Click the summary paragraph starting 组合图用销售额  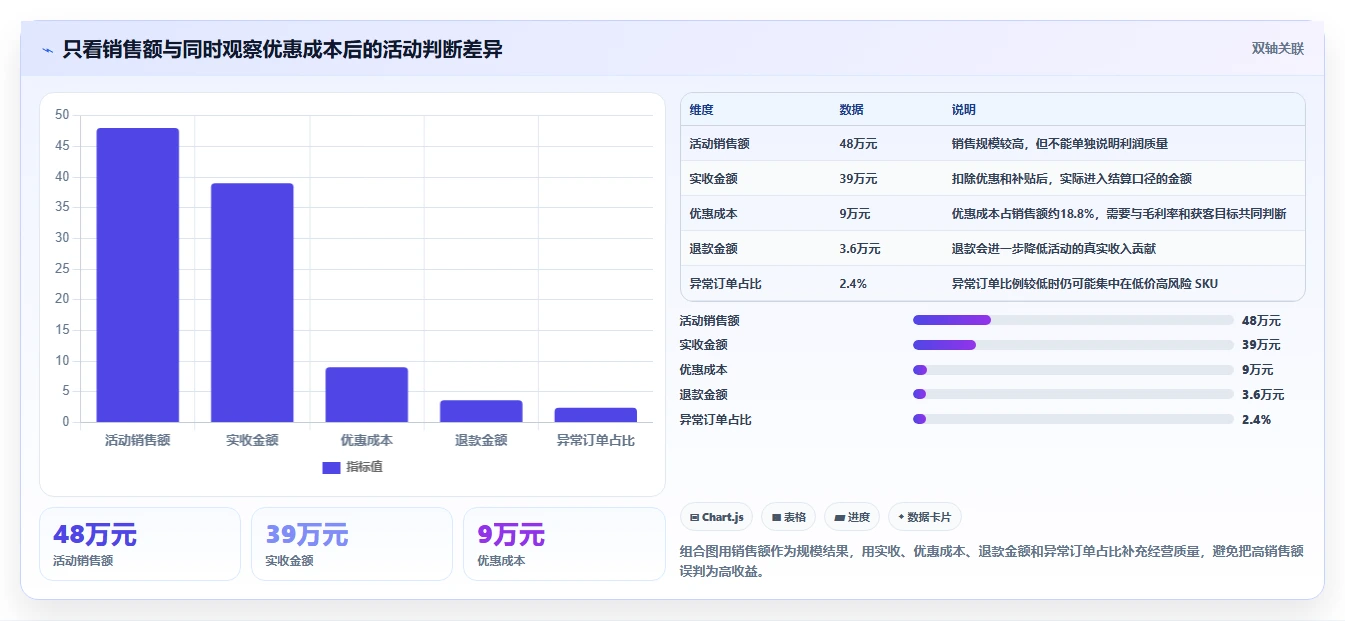pos(992,562)
